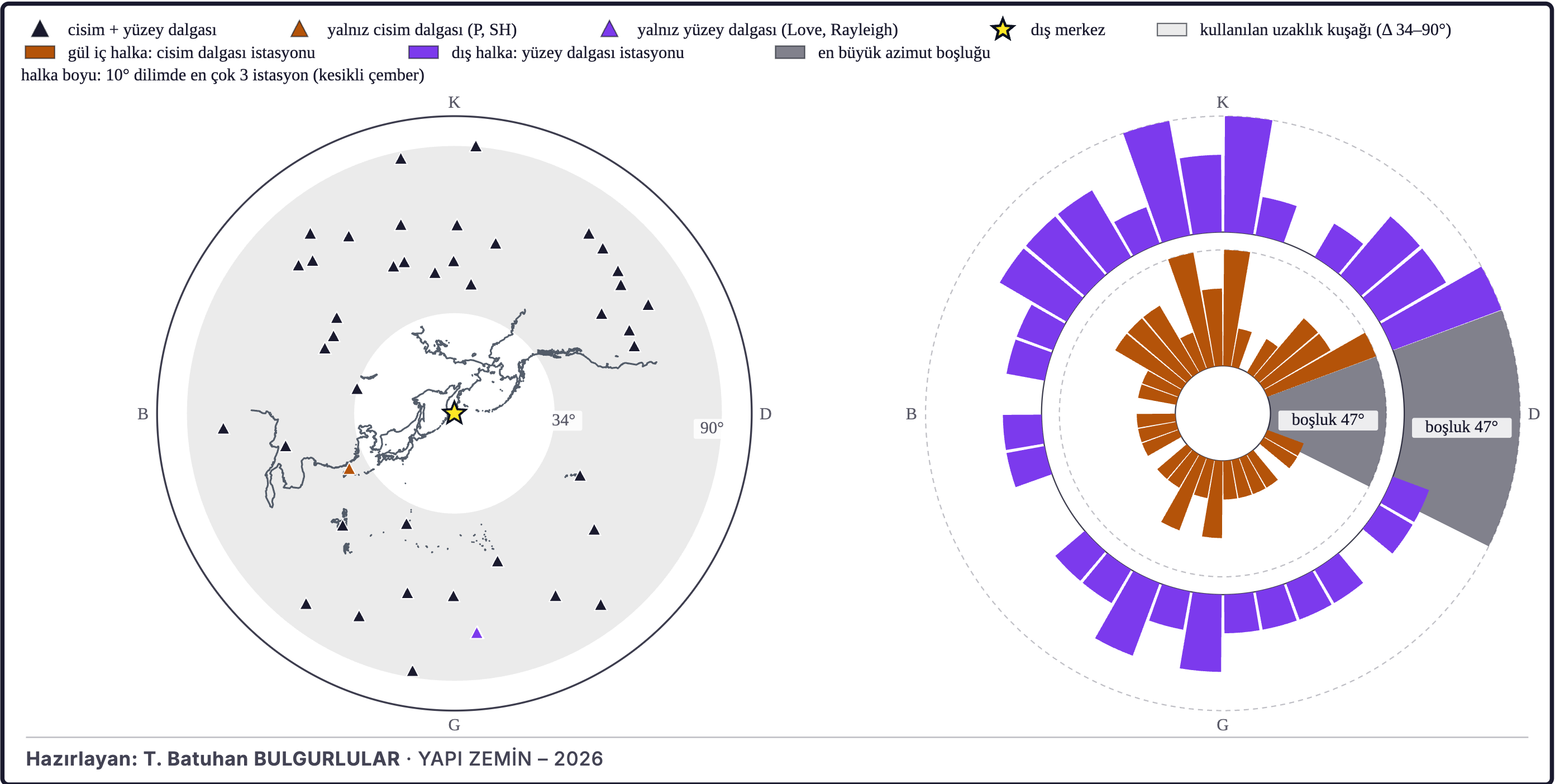Click the dark triangle legend icon for cisim + yüzey dalgası

coord(40,29)
